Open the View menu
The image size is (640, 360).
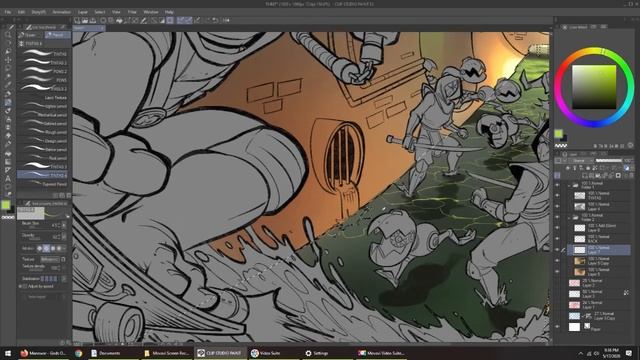tap(116, 12)
